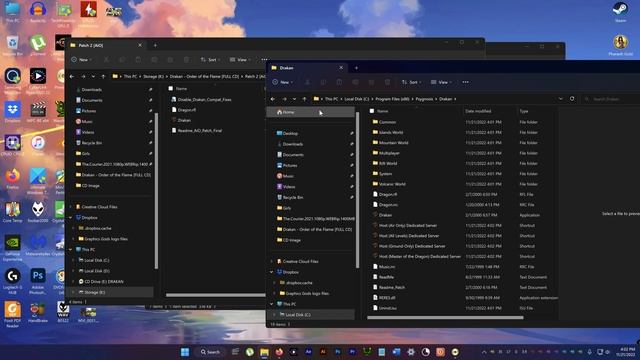The width and height of the screenshot is (640, 360).
Task: Collapse the Dropbox tree in Drakan sidebar
Action: 271,272
